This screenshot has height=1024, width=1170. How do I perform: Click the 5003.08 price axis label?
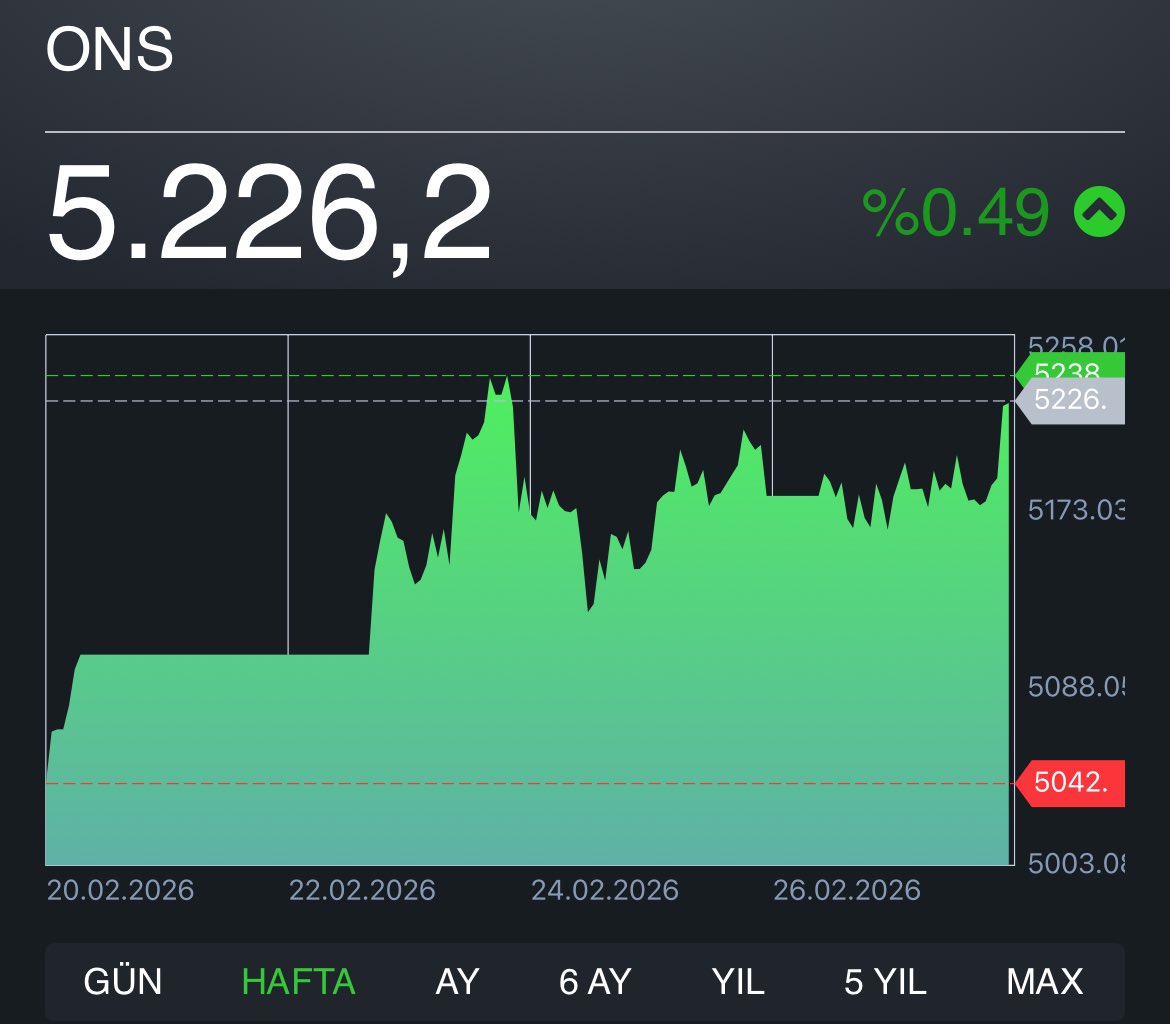point(1076,864)
